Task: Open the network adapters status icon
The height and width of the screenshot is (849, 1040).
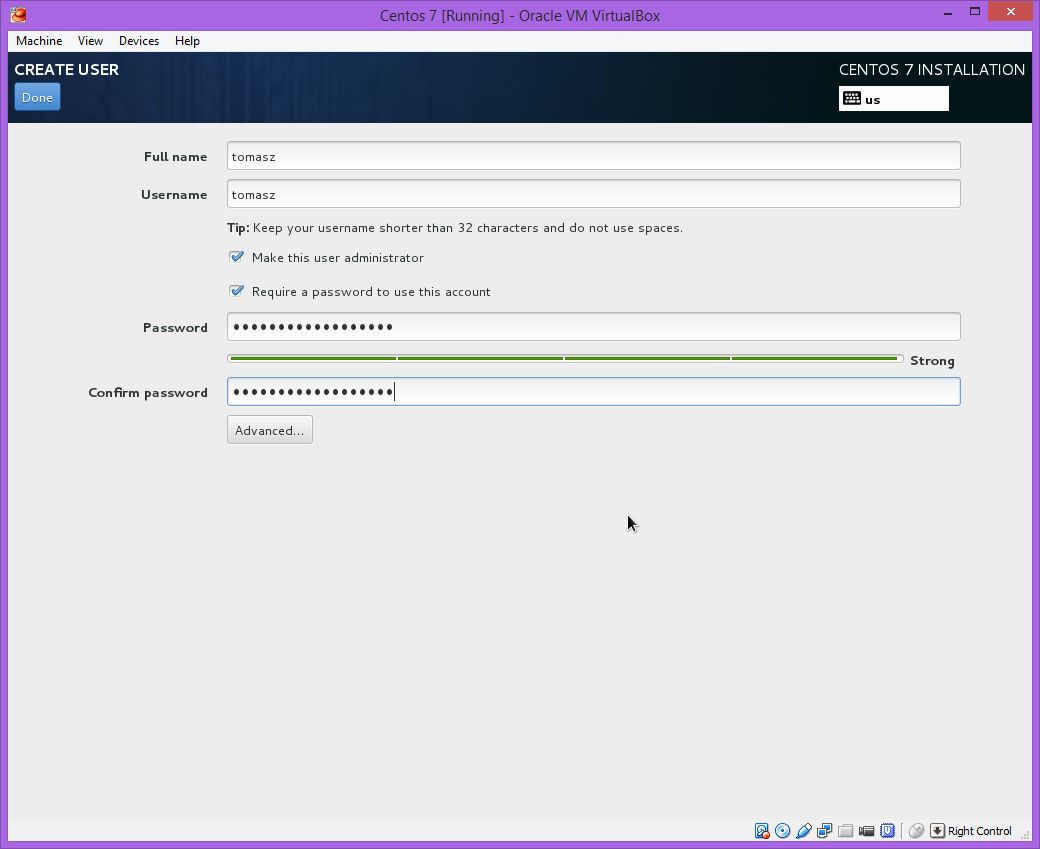Action: click(x=824, y=830)
